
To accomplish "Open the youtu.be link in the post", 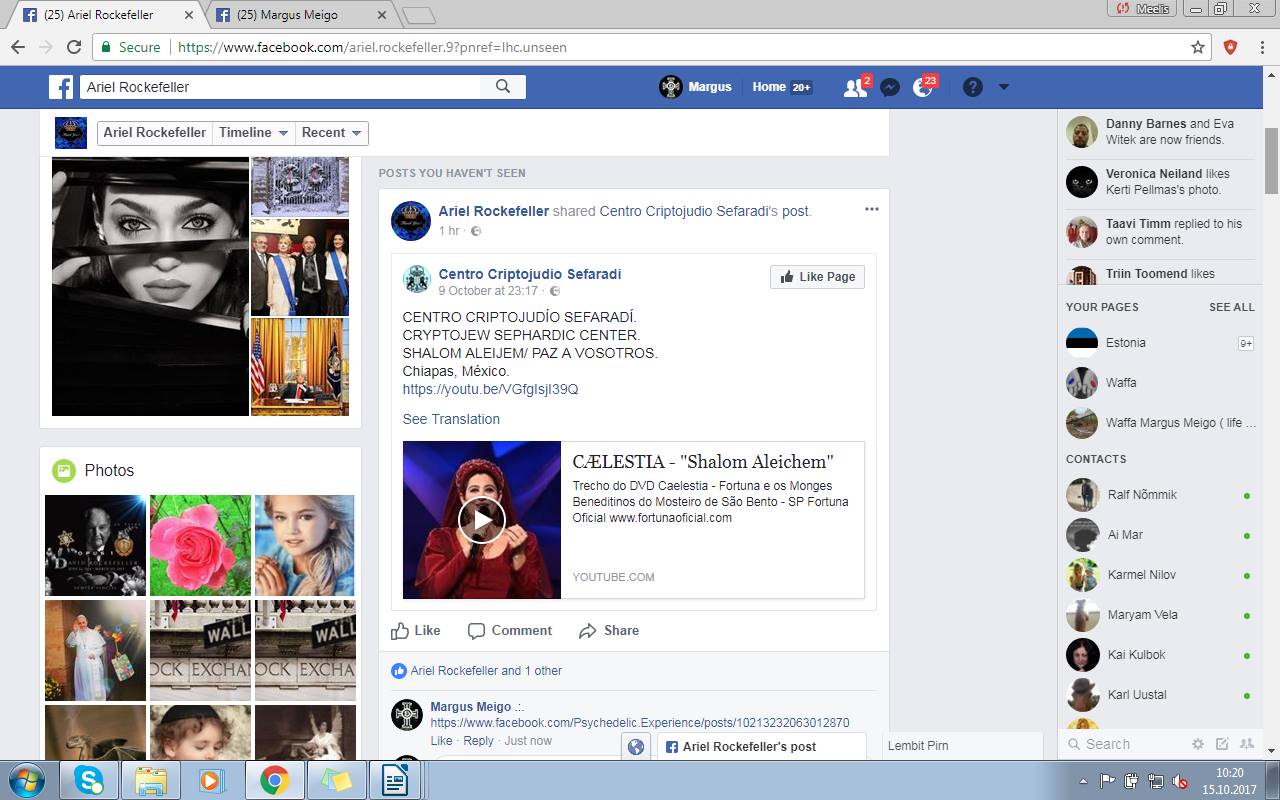I will coord(491,389).
